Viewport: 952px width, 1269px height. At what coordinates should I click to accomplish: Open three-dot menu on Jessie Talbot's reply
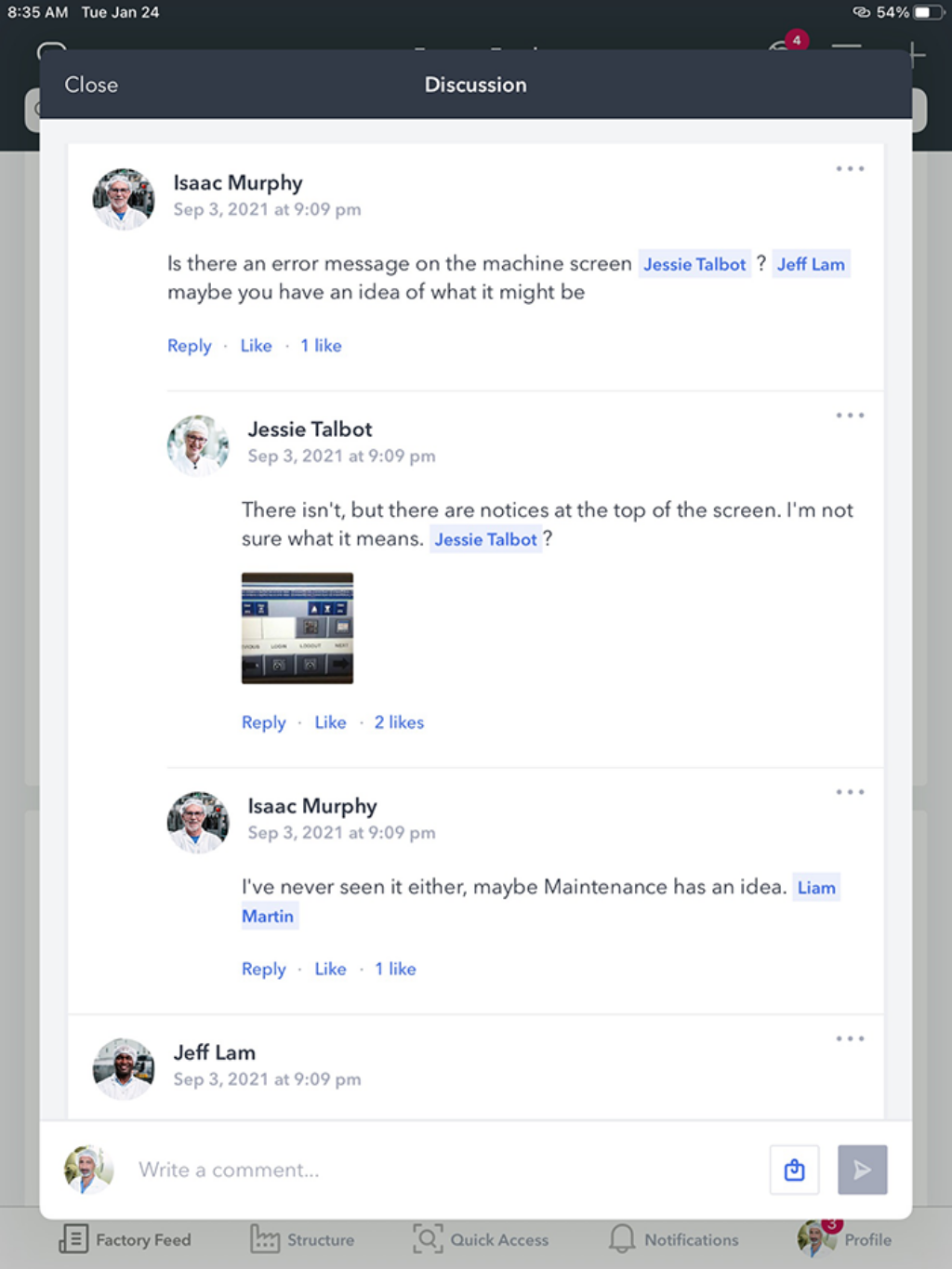pos(850,416)
